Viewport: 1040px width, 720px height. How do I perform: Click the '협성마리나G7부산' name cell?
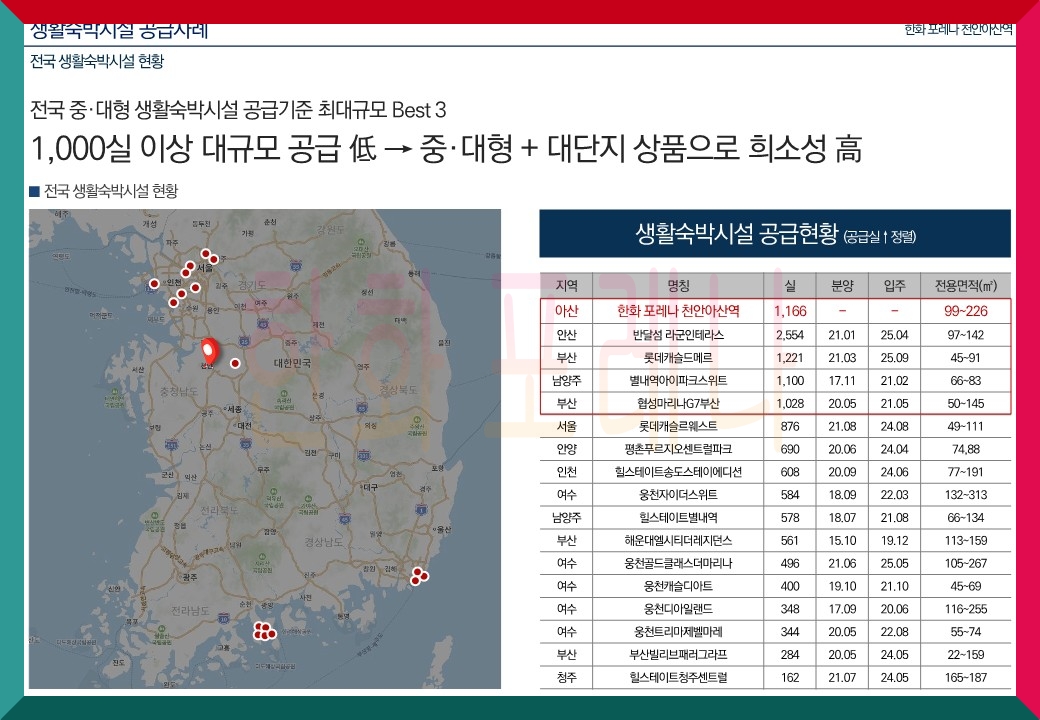[679, 403]
